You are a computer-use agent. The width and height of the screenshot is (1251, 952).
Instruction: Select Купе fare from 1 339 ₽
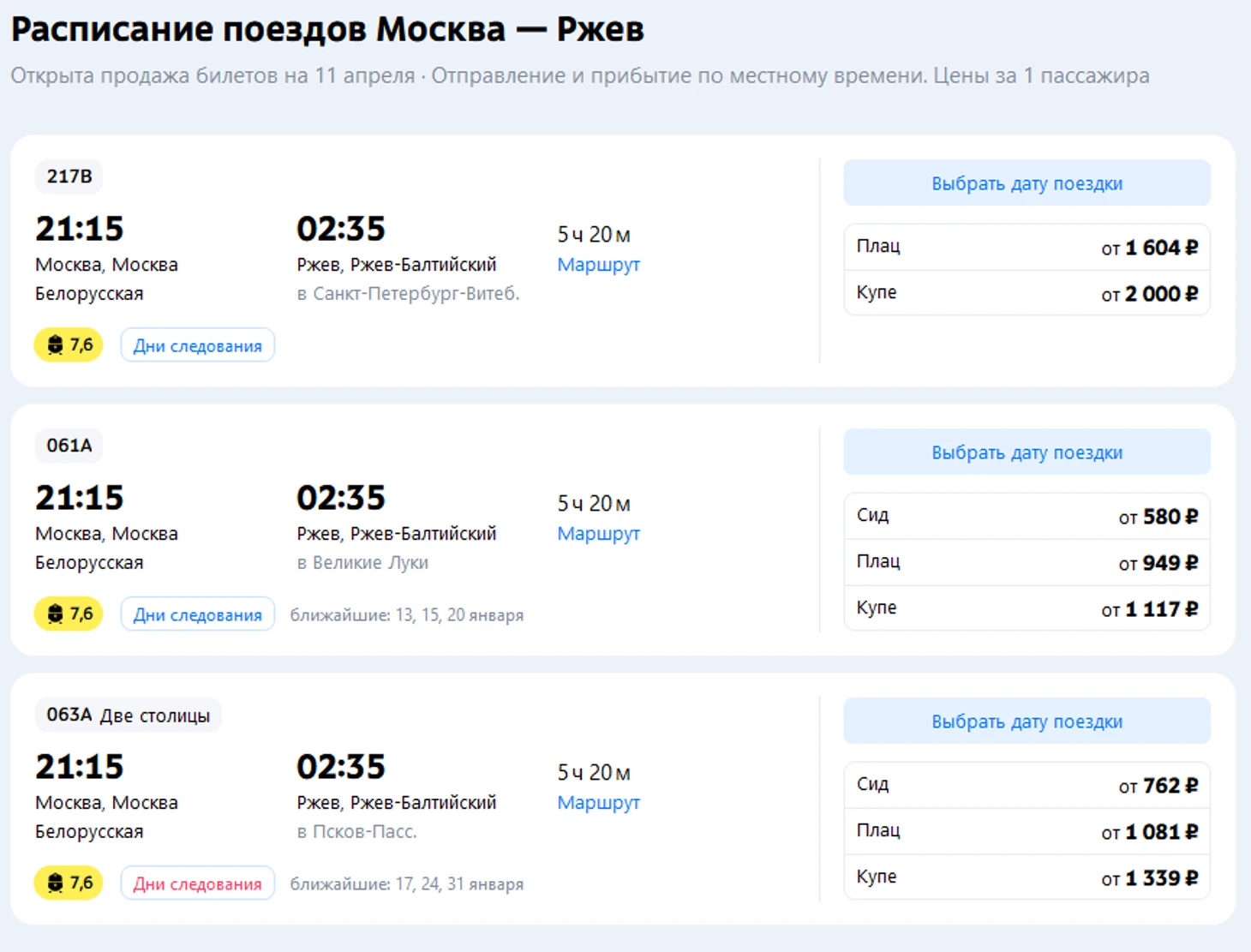(x=1027, y=878)
